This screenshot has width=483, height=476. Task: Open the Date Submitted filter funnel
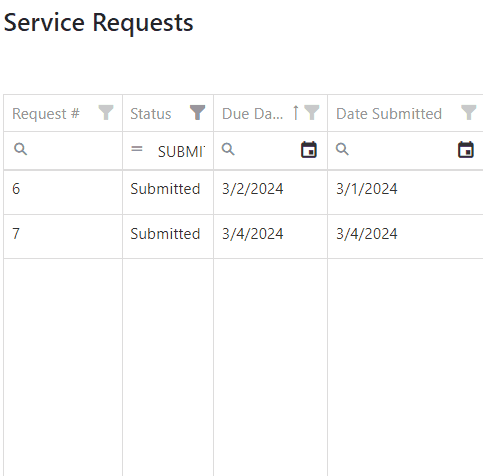pos(468,113)
